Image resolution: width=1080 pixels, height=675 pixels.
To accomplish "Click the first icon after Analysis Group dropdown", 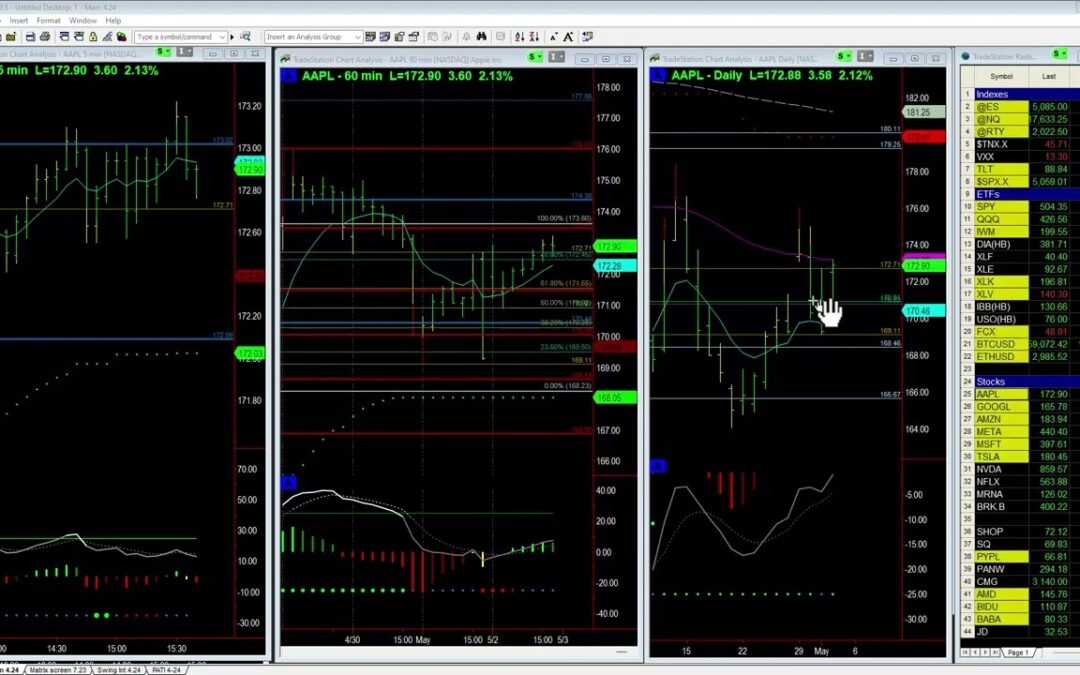I will [371, 37].
